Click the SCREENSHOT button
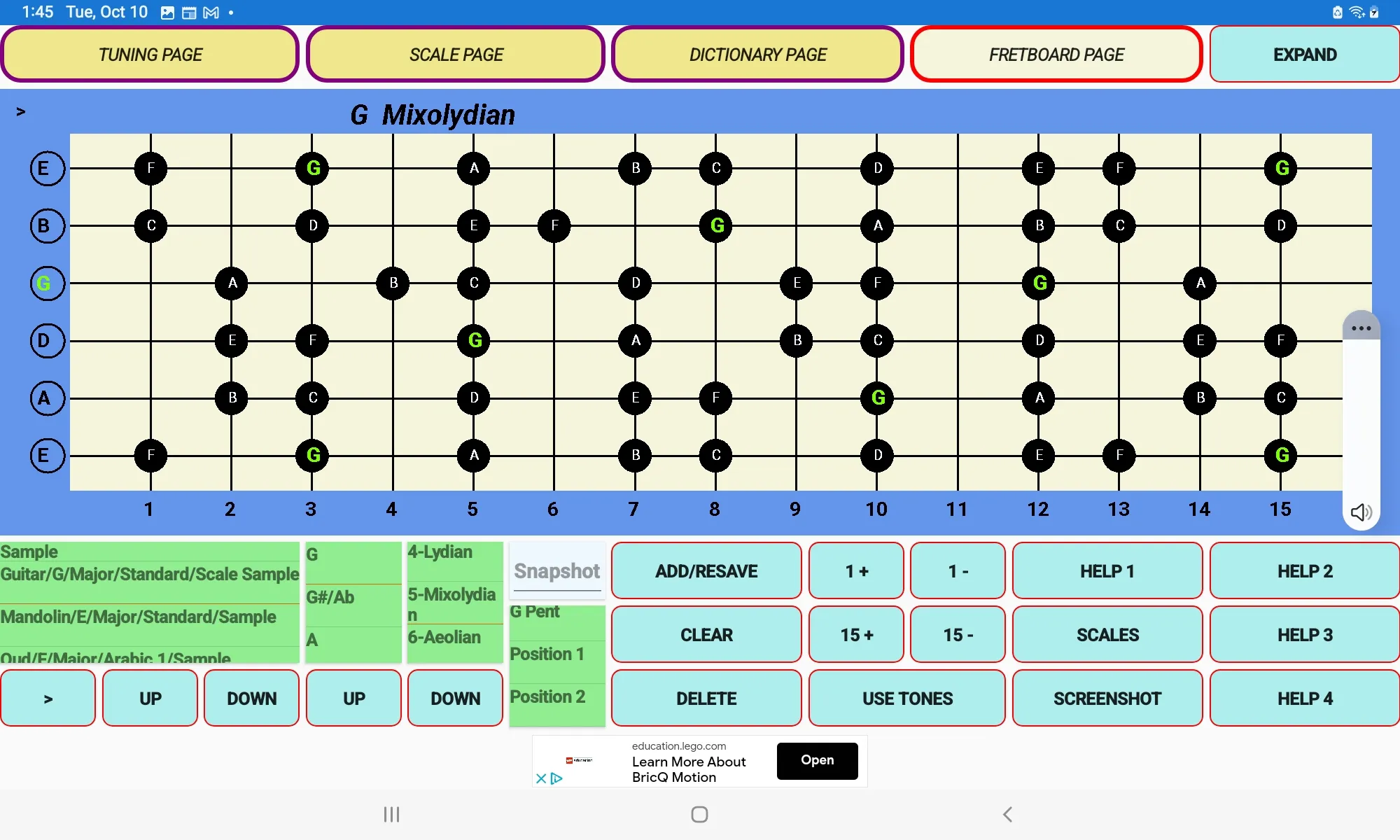This screenshot has height=840, width=1400. click(1107, 699)
